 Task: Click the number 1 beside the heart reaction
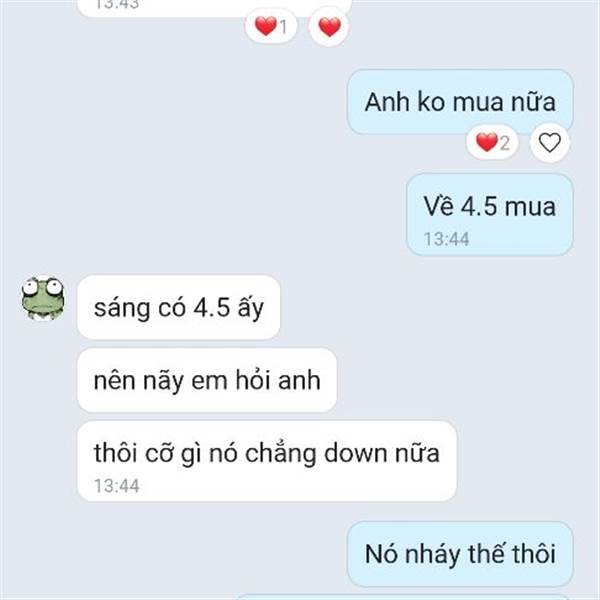click(283, 27)
